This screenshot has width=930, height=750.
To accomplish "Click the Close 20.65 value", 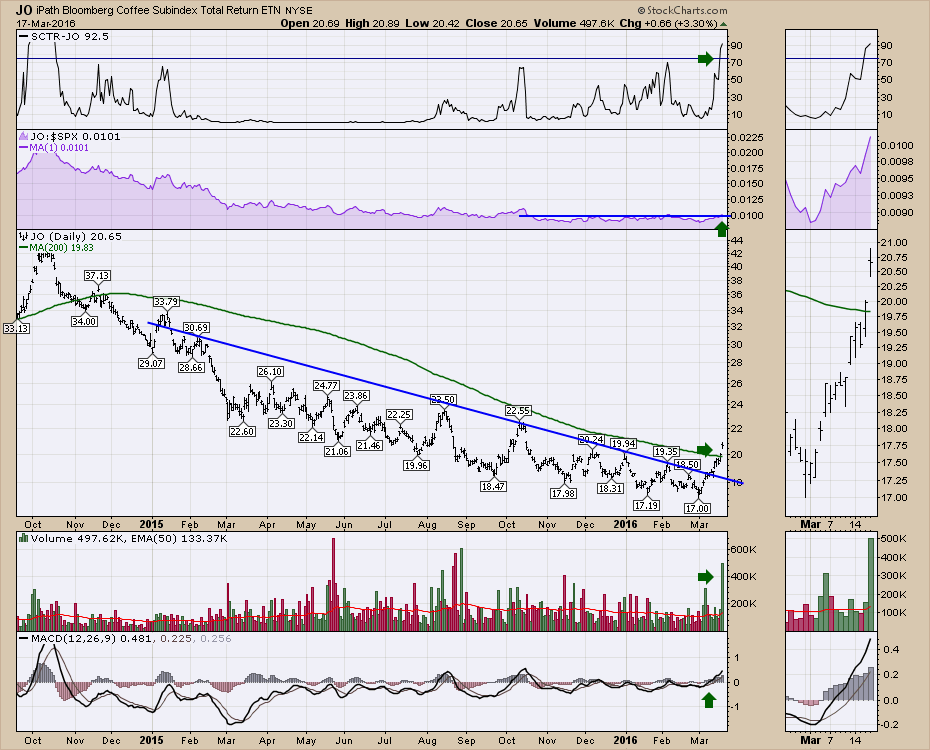I will click(496, 23).
